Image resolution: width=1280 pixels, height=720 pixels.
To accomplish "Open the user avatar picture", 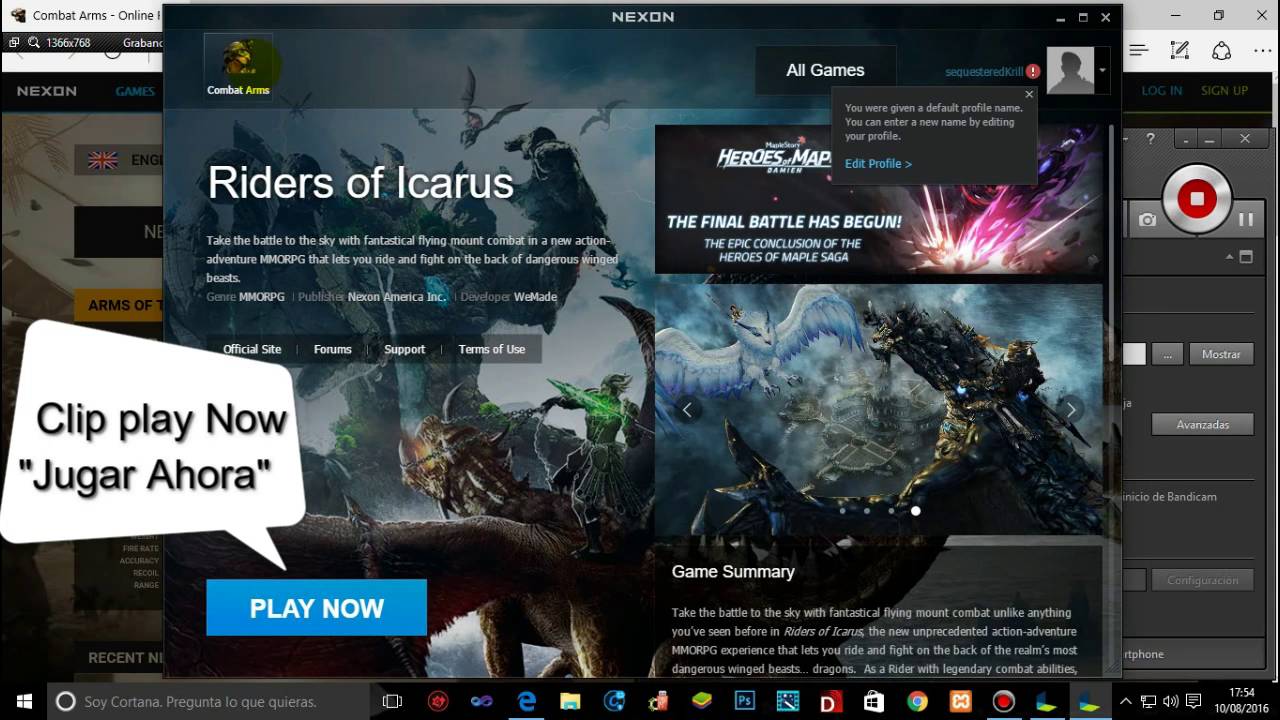I will 1070,70.
